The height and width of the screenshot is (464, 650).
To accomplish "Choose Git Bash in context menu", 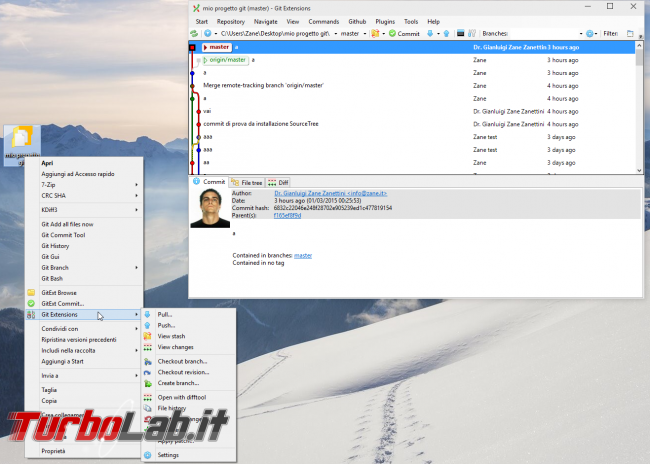I will (x=84, y=278).
